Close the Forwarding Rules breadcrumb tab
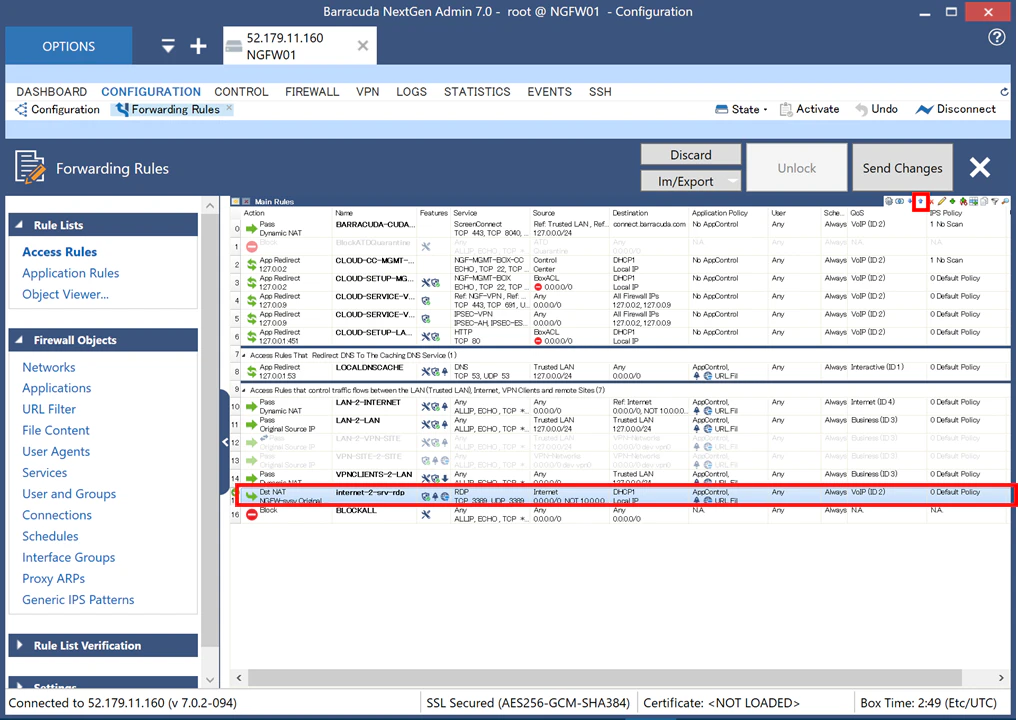The width and height of the screenshot is (1018, 720). tap(229, 108)
